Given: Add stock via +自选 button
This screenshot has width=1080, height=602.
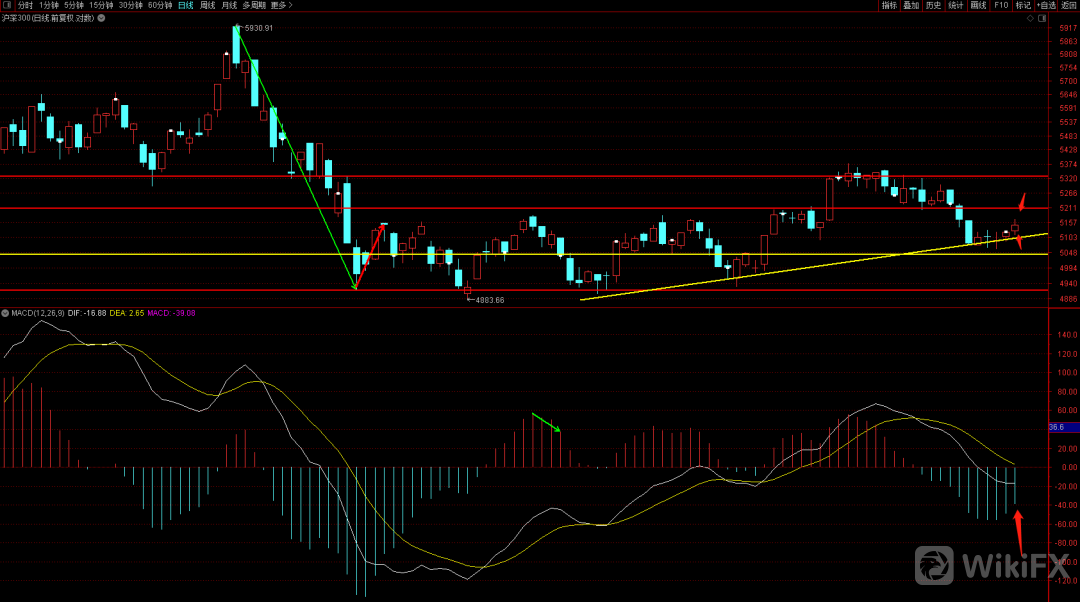Looking at the screenshot, I should click(1045, 5).
